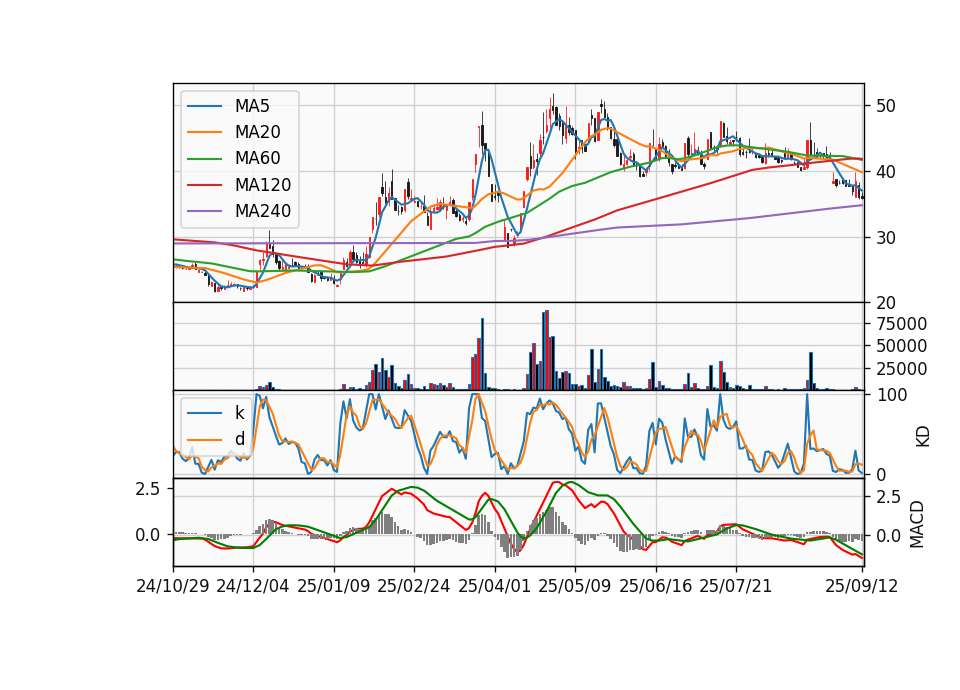Click the d legend entry in KD panel
Screen dimensions: 960x690
[x=239, y=439]
